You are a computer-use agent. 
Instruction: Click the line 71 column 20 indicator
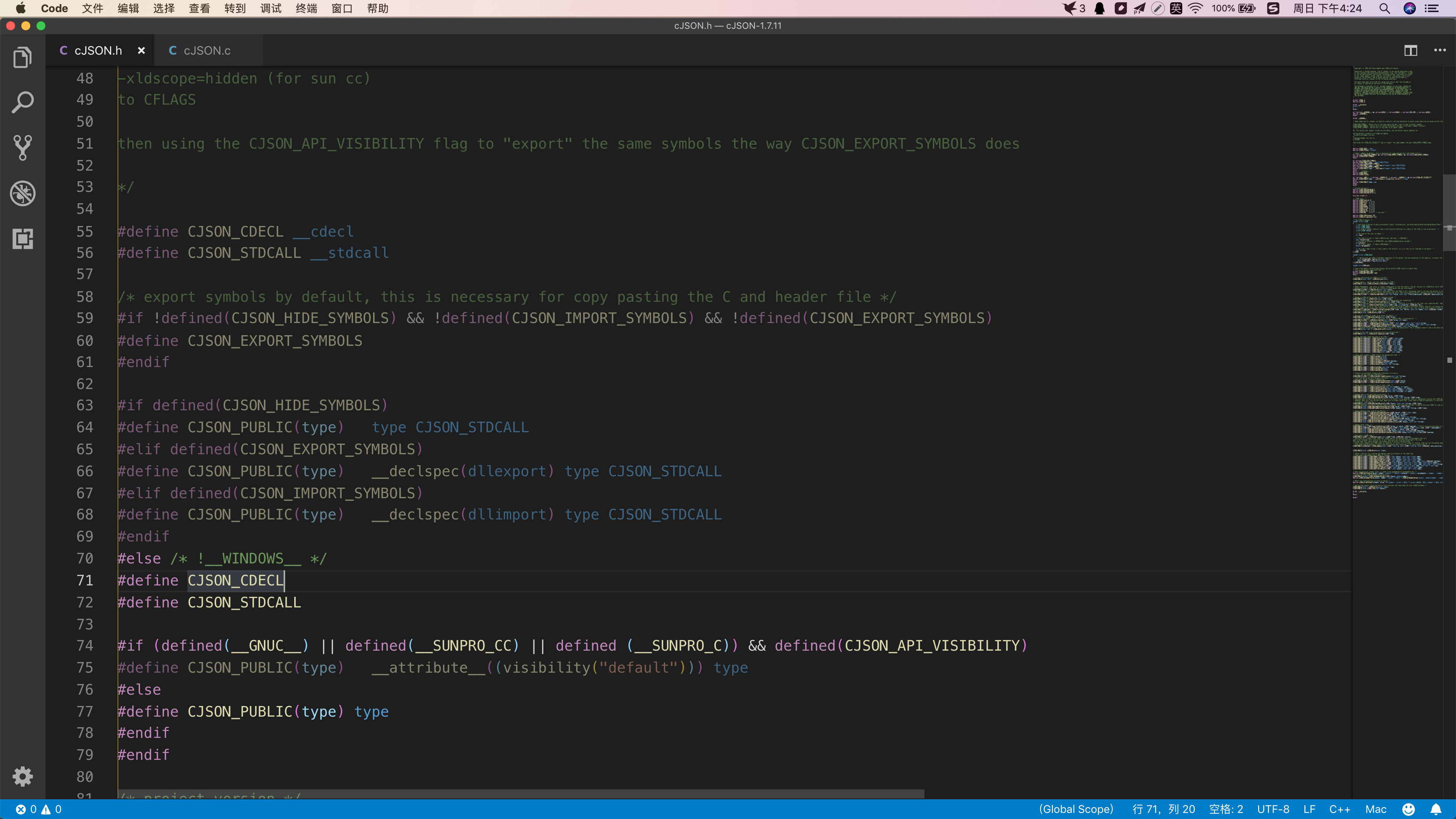[1163, 810]
